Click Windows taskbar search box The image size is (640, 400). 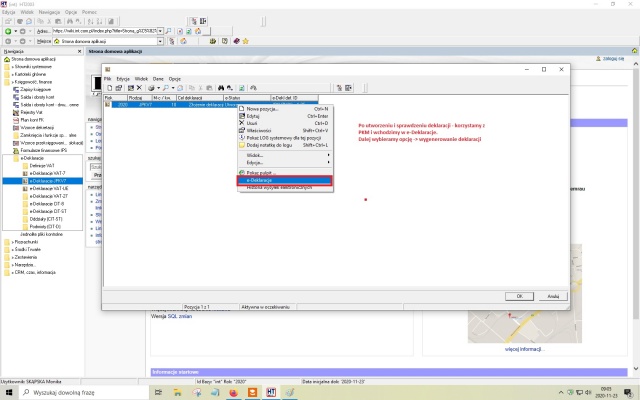point(84,393)
